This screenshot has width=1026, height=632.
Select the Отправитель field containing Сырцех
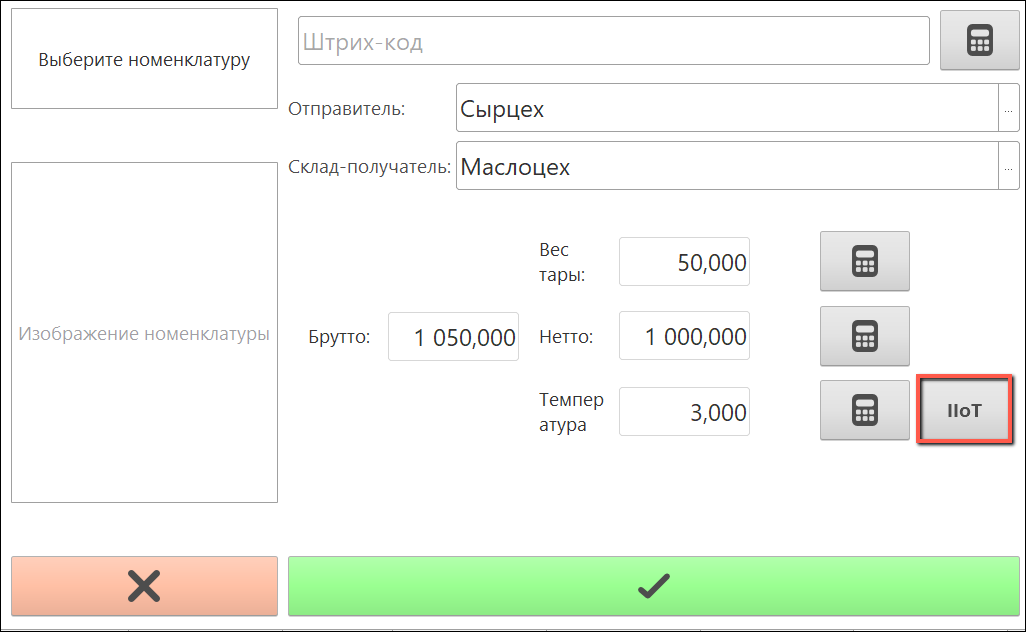point(726,108)
